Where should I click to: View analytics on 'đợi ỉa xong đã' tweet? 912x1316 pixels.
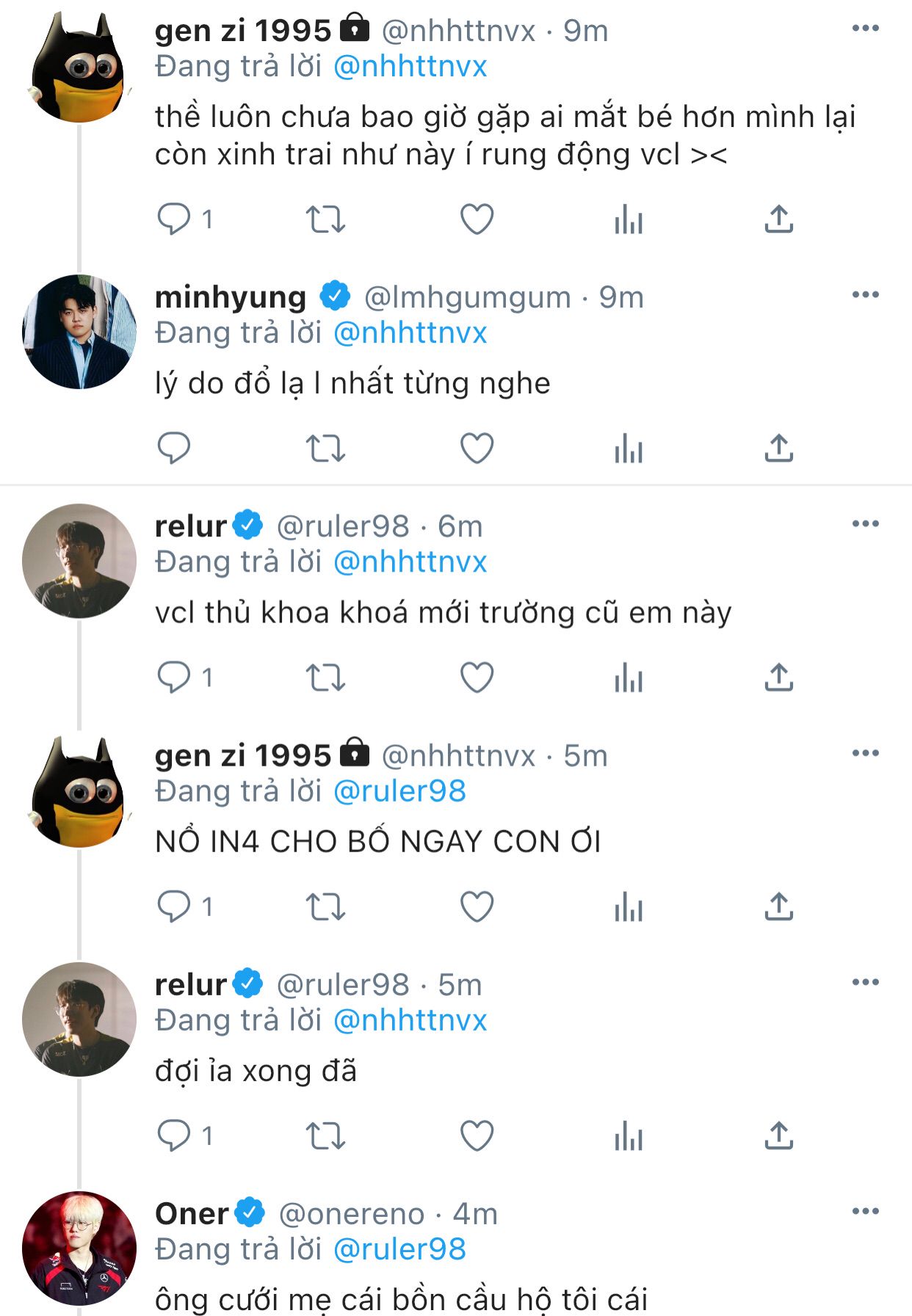[x=629, y=1135]
